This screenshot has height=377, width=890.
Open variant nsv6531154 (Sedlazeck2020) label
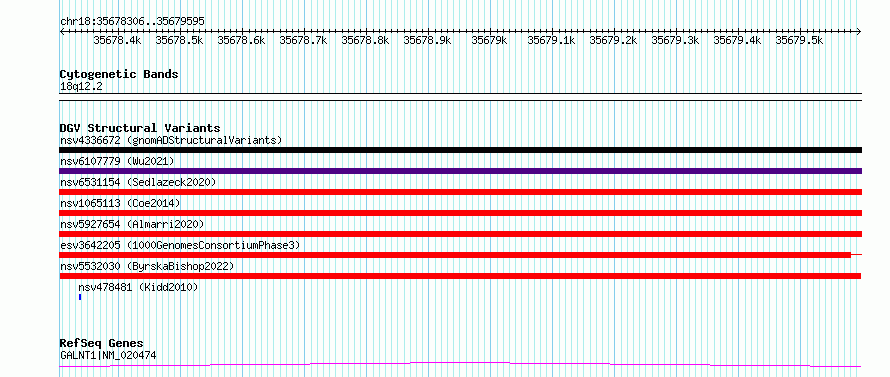(138, 182)
